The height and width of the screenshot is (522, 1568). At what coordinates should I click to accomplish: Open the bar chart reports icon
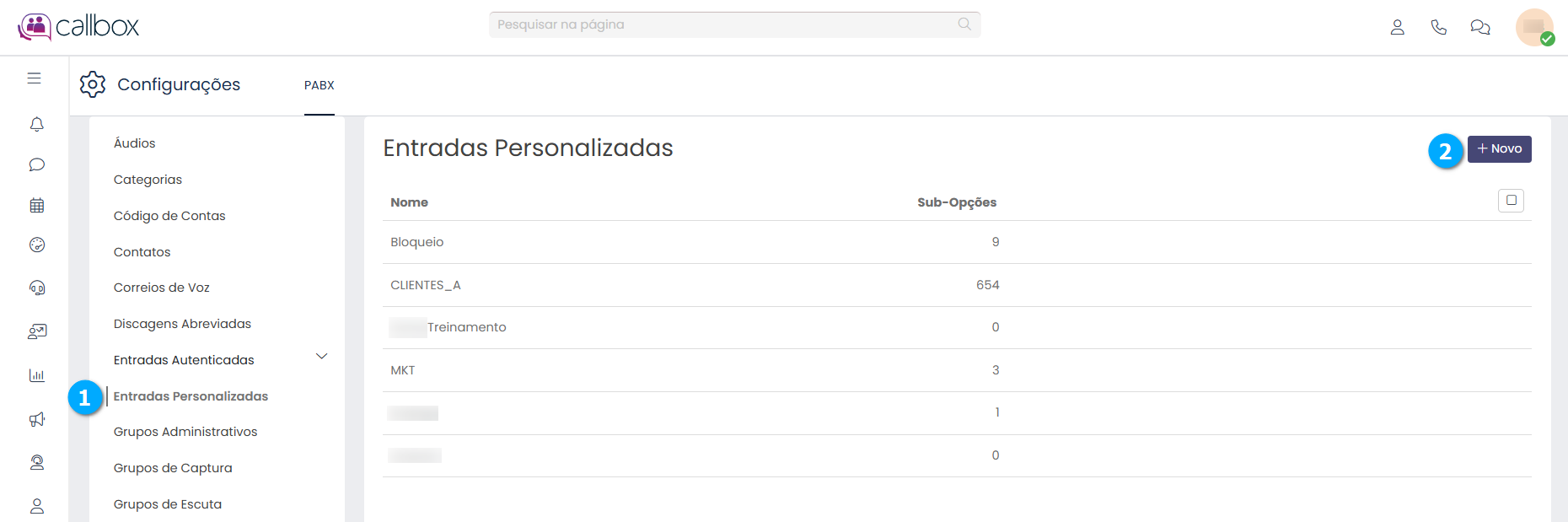click(x=36, y=375)
